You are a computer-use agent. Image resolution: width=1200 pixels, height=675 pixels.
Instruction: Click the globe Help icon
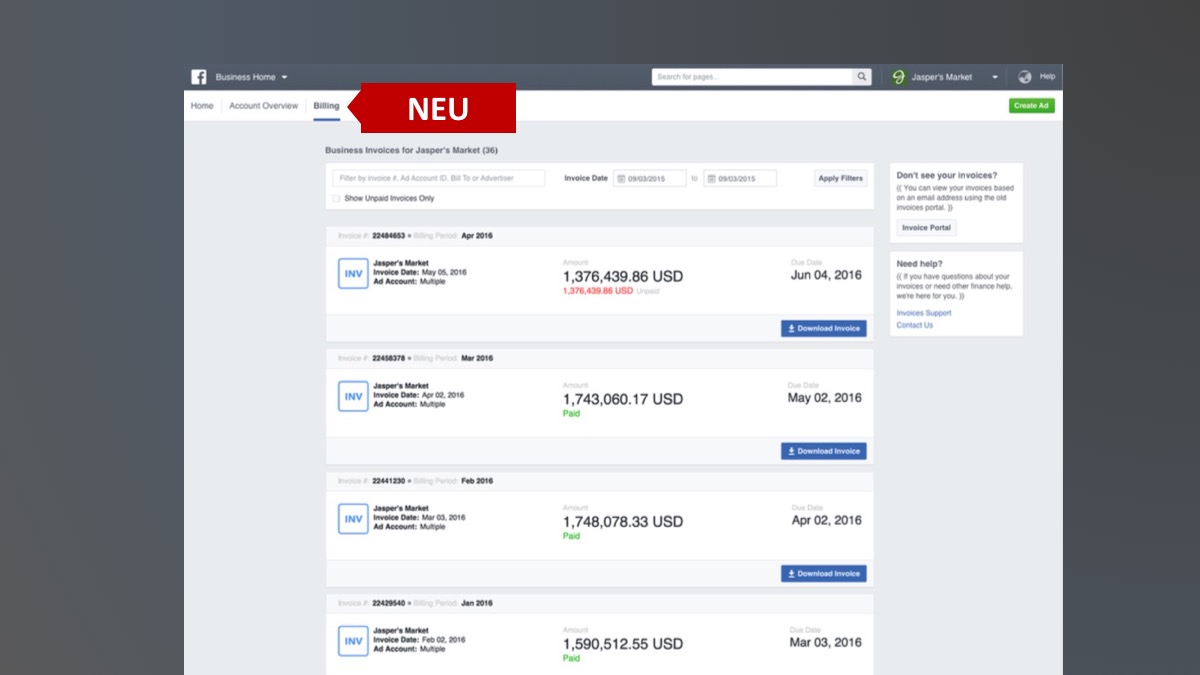1025,77
